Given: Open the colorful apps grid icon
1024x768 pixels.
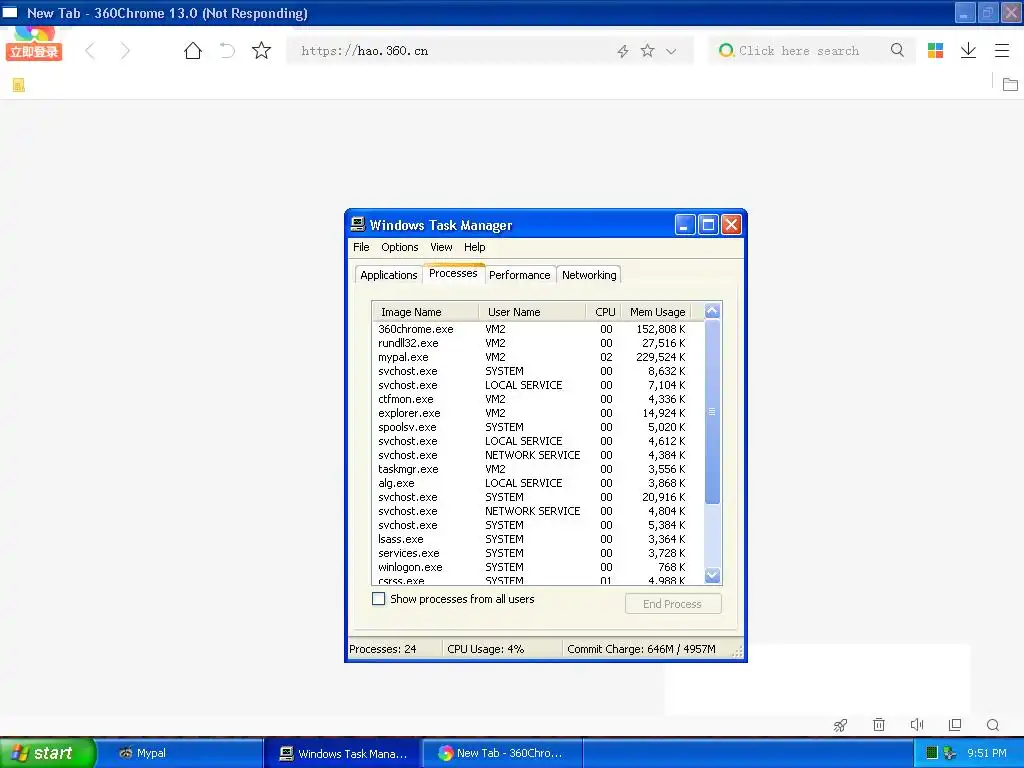Looking at the screenshot, I should pyautogui.click(x=935, y=51).
